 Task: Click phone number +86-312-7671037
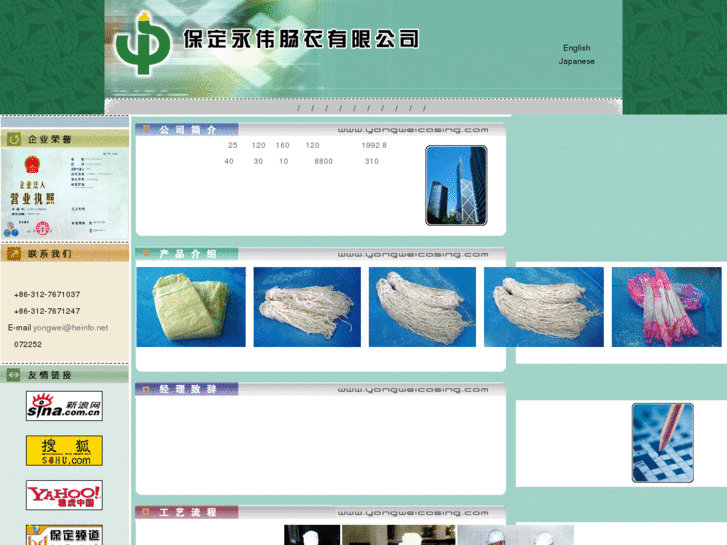pyautogui.click(x=47, y=294)
